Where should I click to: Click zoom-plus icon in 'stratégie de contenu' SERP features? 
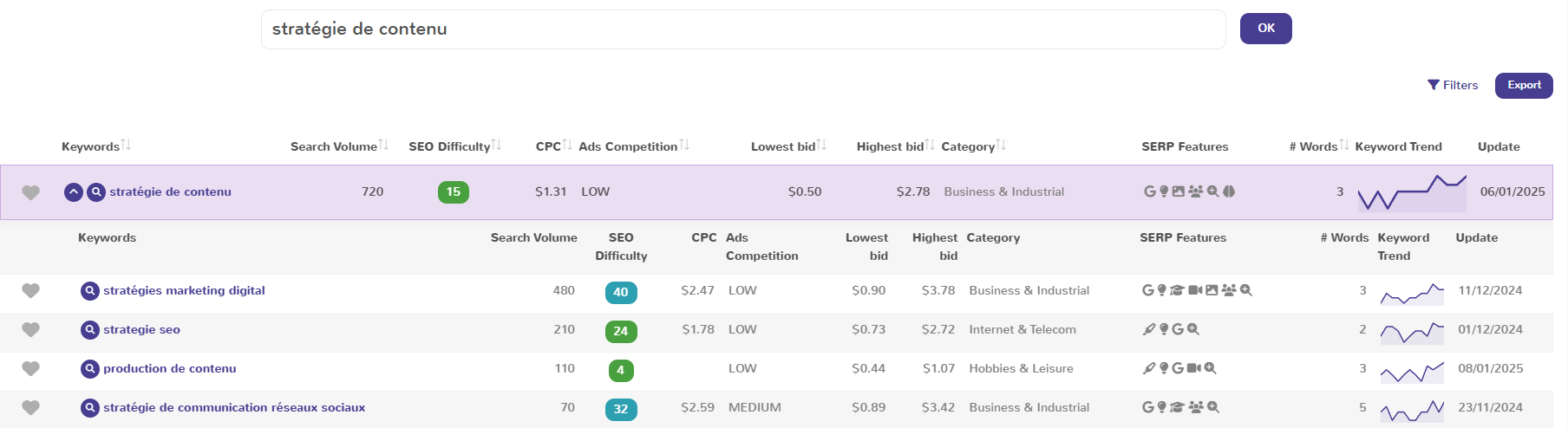coord(1213,191)
